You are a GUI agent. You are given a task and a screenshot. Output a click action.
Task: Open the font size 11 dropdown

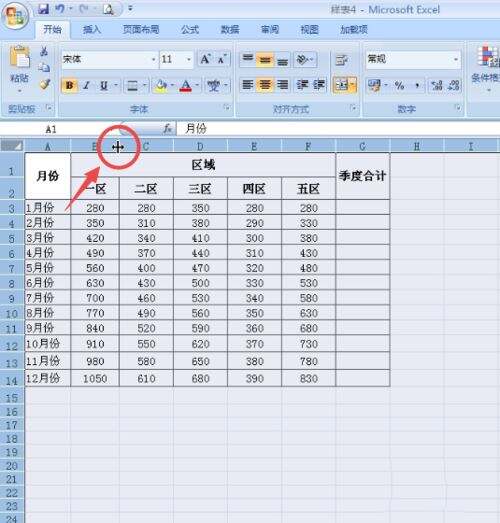pos(189,60)
